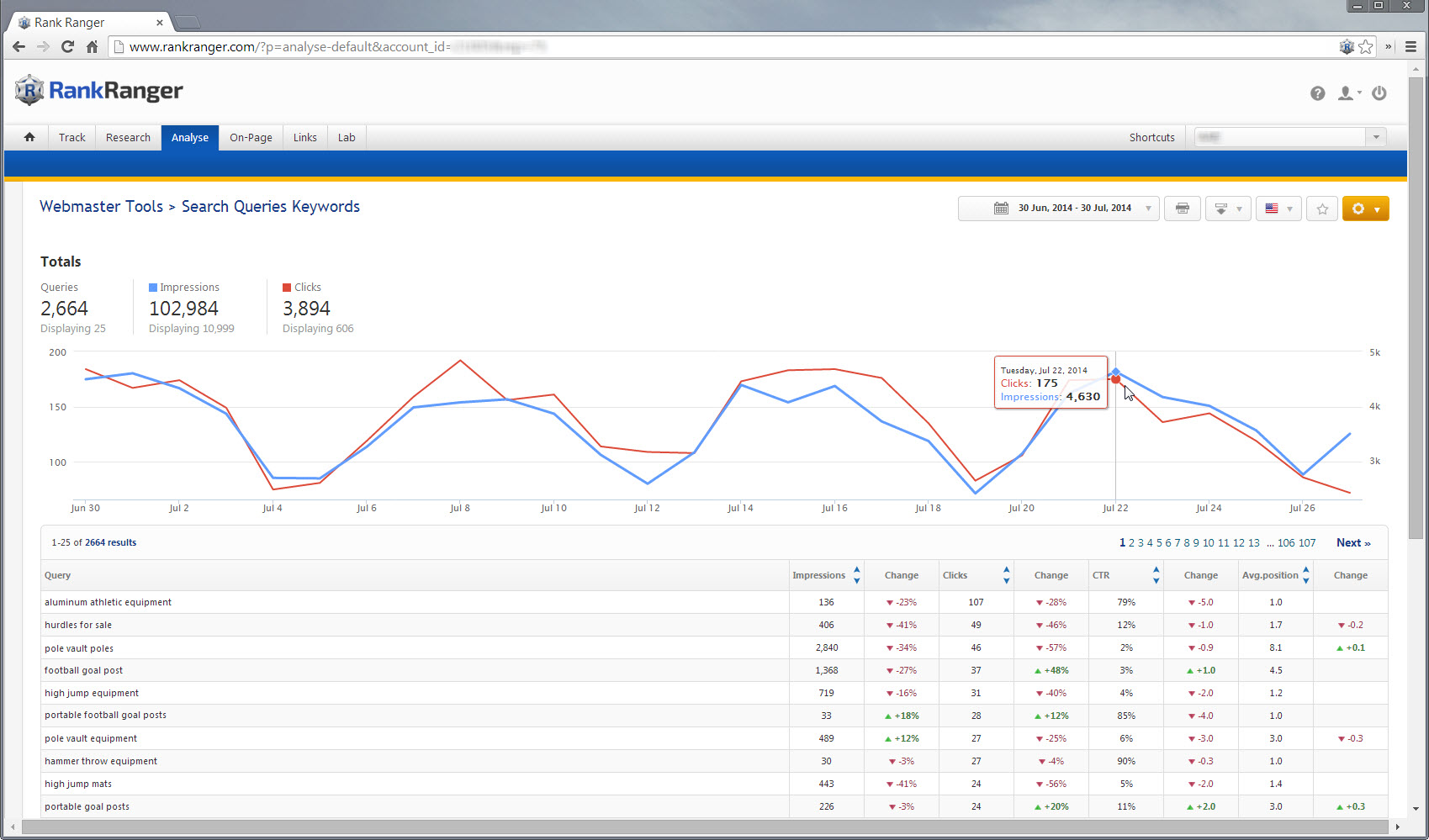Click the browser reload icon
This screenshot has width=1429, height=840.
pos(67,47)
